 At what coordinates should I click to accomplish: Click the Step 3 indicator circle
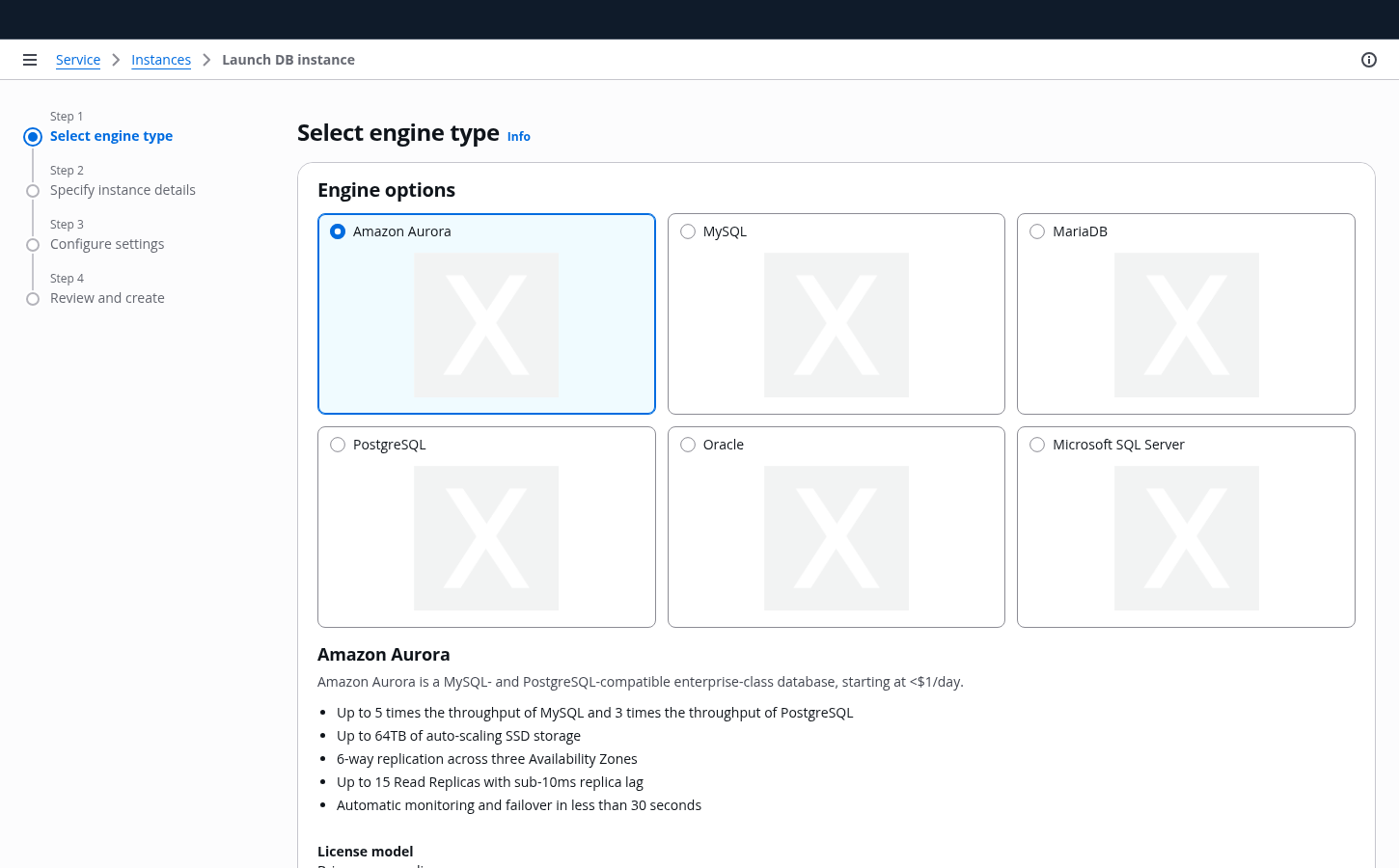[x=33, y=245]
